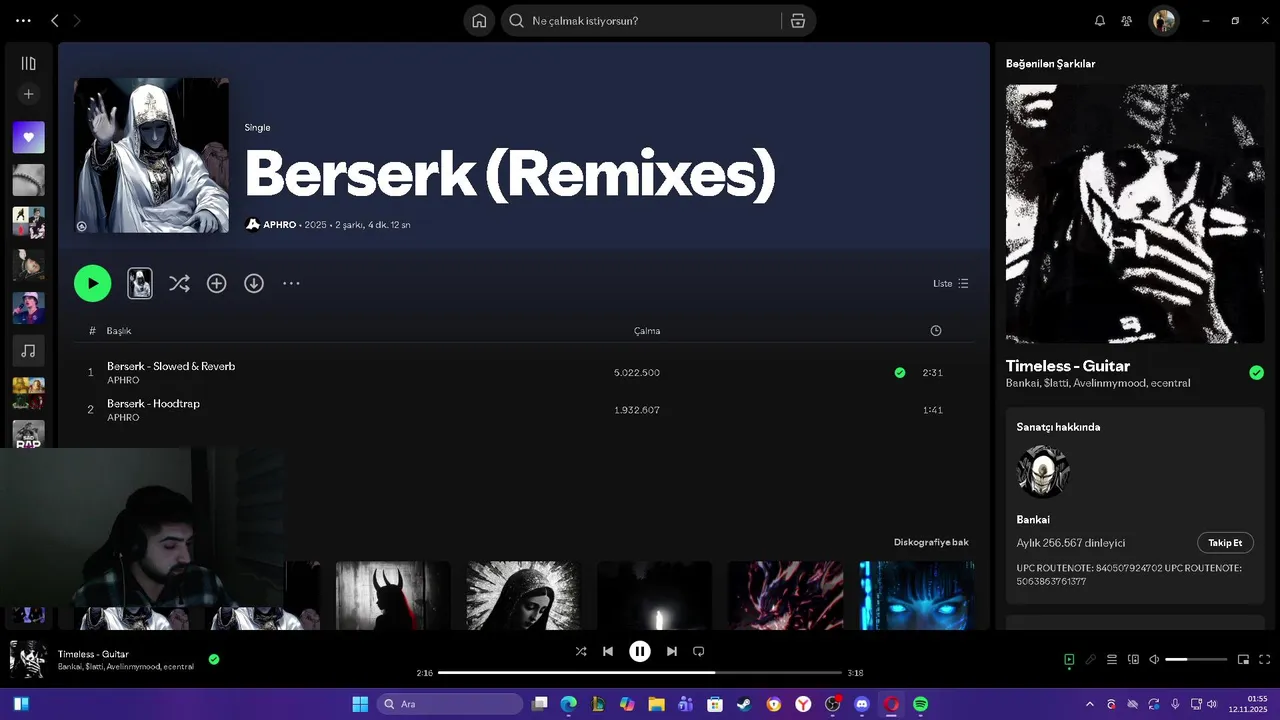This screenshot has width=1280, height=720.
Task: Open Bankai artist avatar in Sanatçı hakkında
Action: [1043, 472]
